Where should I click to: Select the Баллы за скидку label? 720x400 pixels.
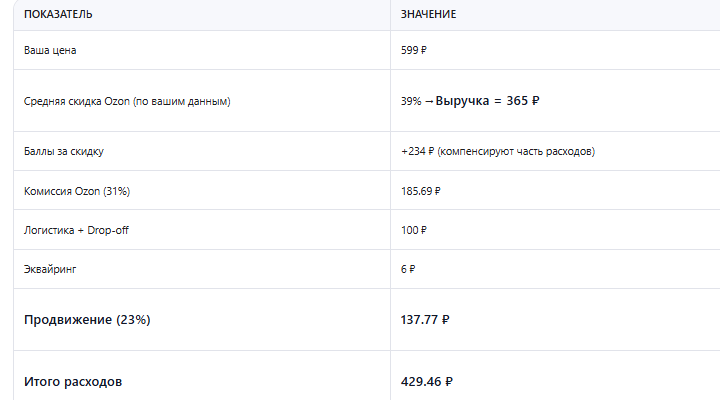tap(64, 151)
